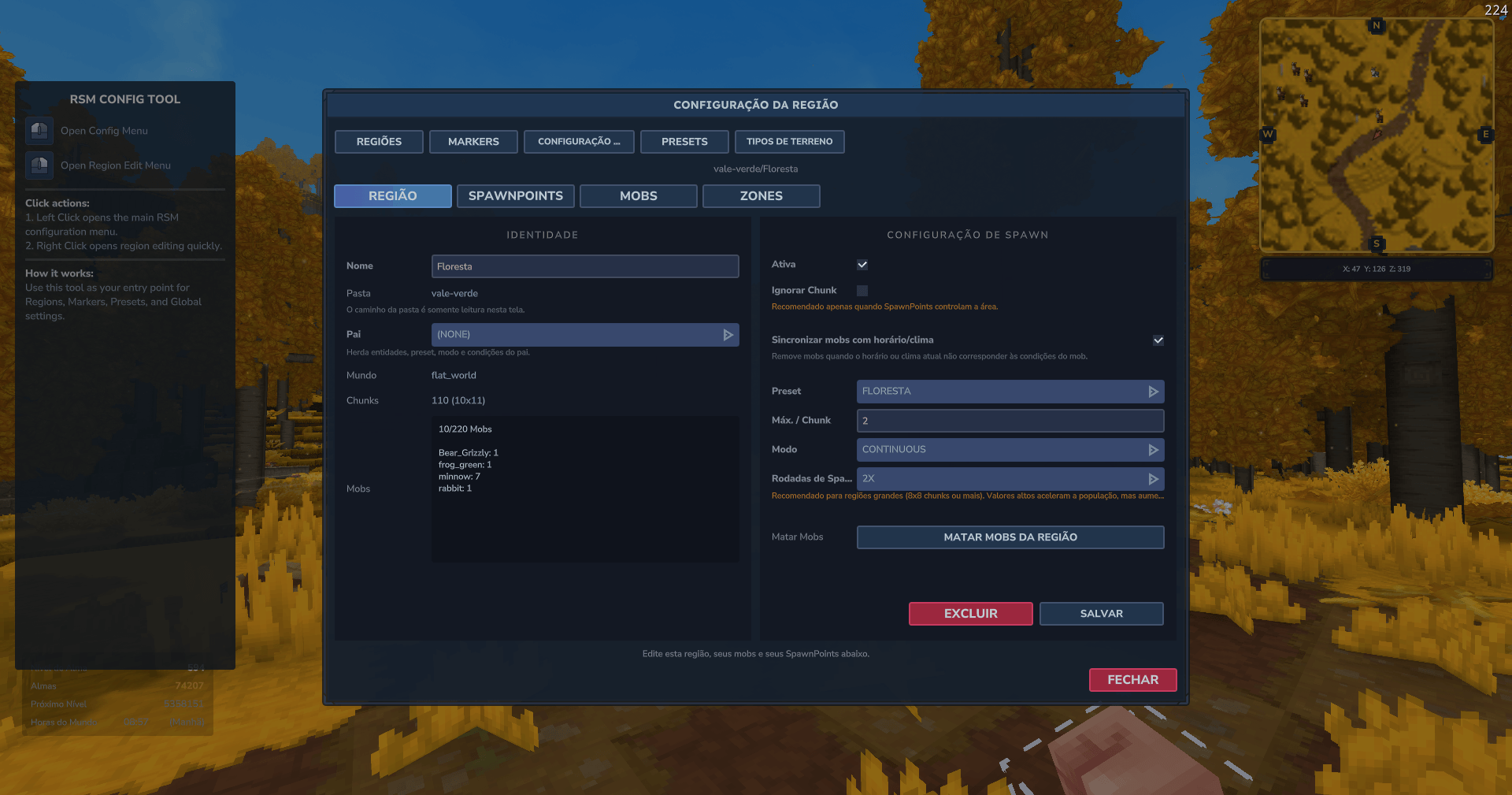This screenshot has width=1512, height=795.
Task: Click the arrow icon on the Modo field
Action: point(1154,450)
